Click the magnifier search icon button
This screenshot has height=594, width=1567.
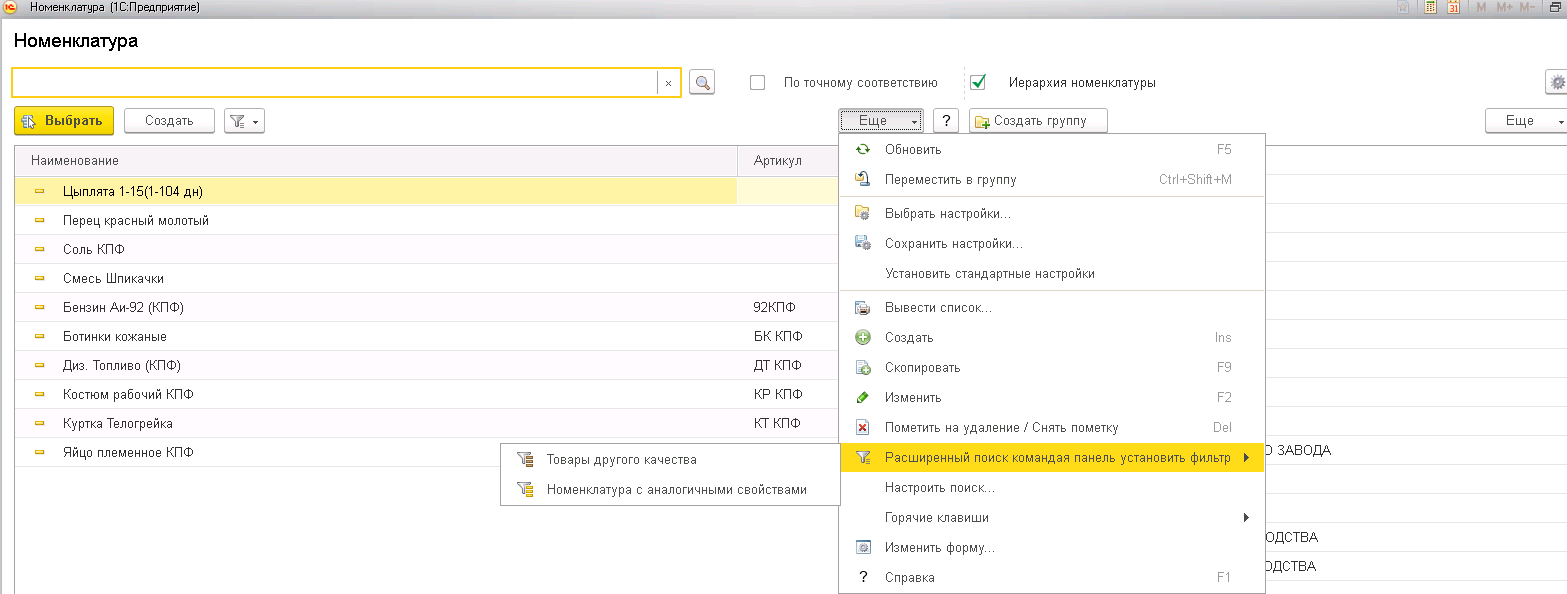[x=702, y=83]
